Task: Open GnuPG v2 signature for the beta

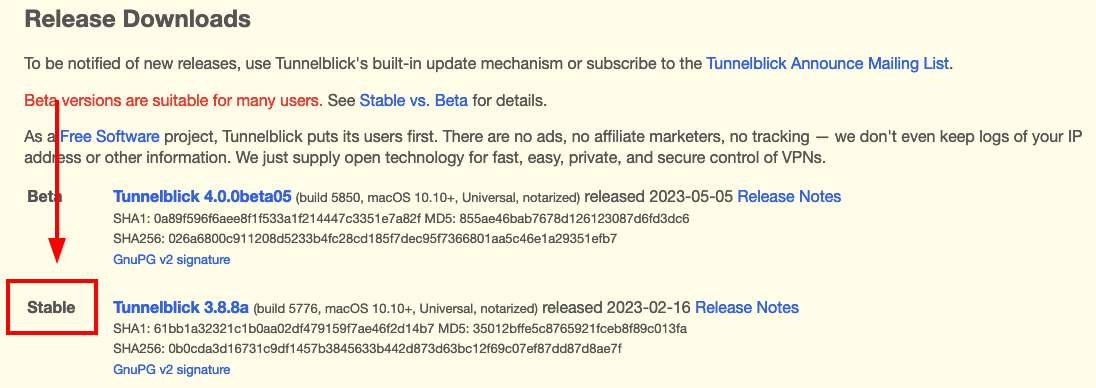Action: tap(171, 259)
